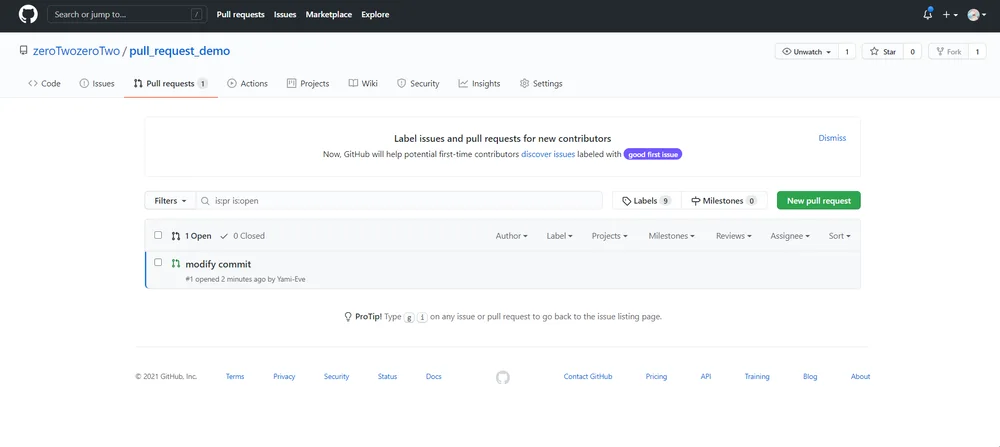Dismiss the new contributors banner
This screenshot has width=1000, height=447.
tap(832, 138)
